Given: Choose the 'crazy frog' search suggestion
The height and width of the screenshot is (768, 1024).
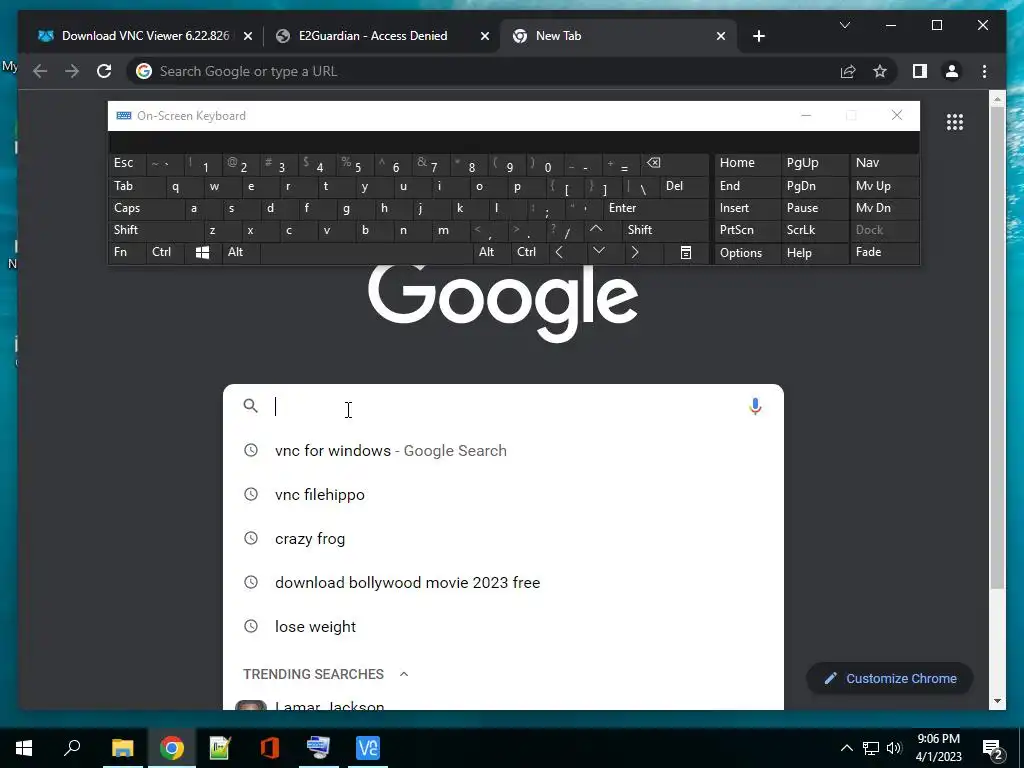Looking at the screenshot, I should point(503,539).
